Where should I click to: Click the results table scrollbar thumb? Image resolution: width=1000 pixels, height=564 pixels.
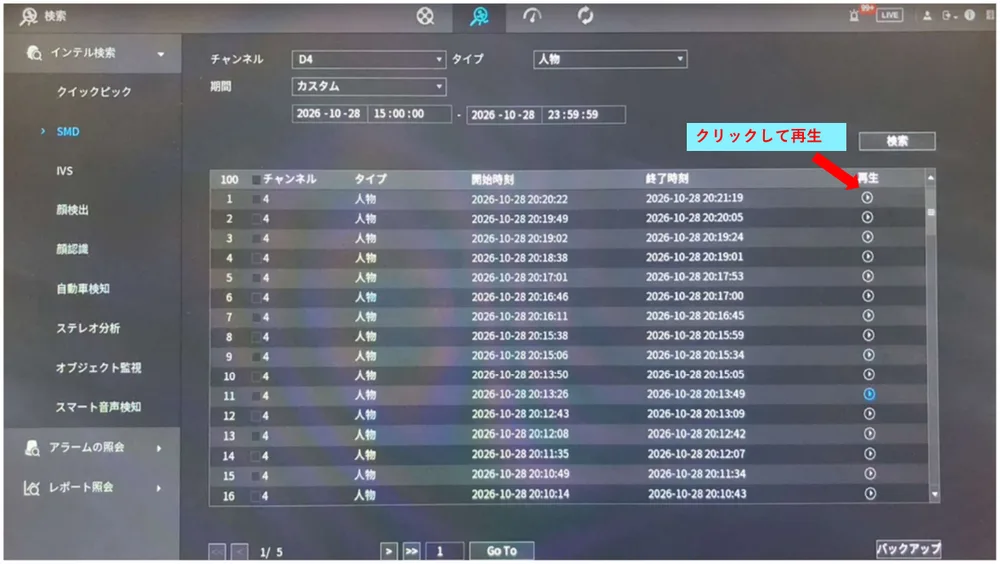[931, 212]
